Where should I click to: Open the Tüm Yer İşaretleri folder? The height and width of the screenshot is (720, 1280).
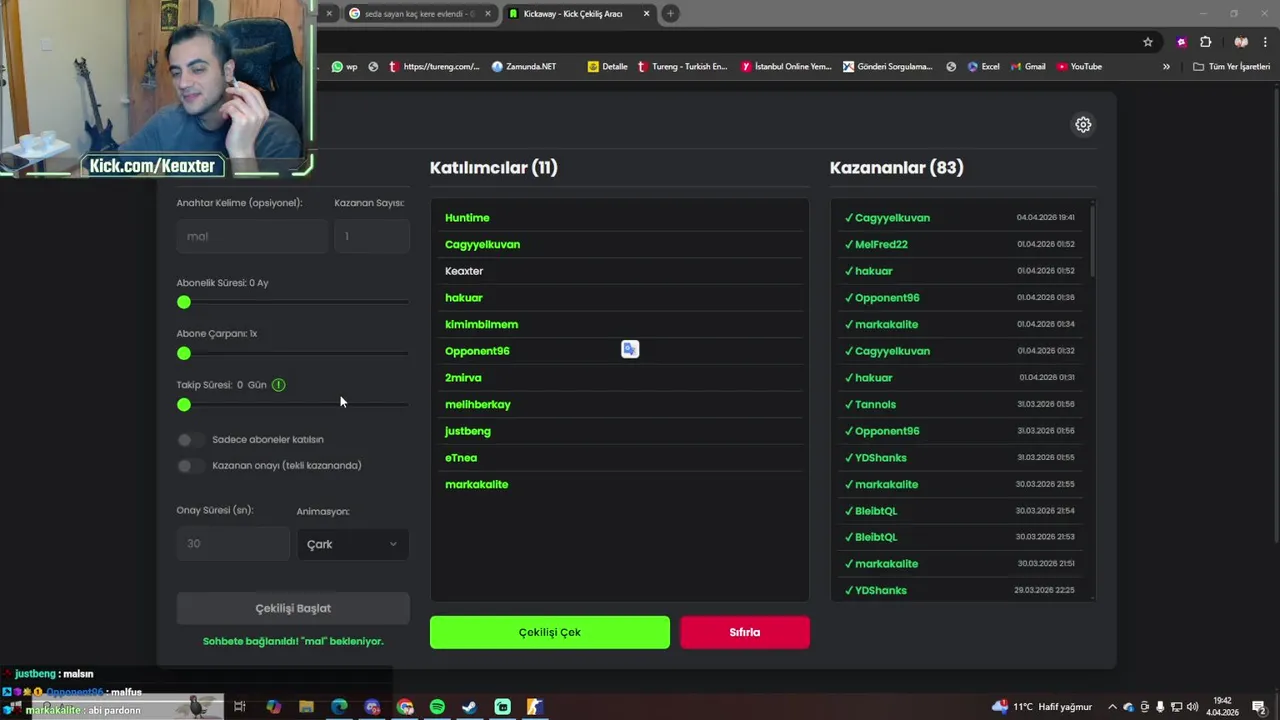point(1231,67)
